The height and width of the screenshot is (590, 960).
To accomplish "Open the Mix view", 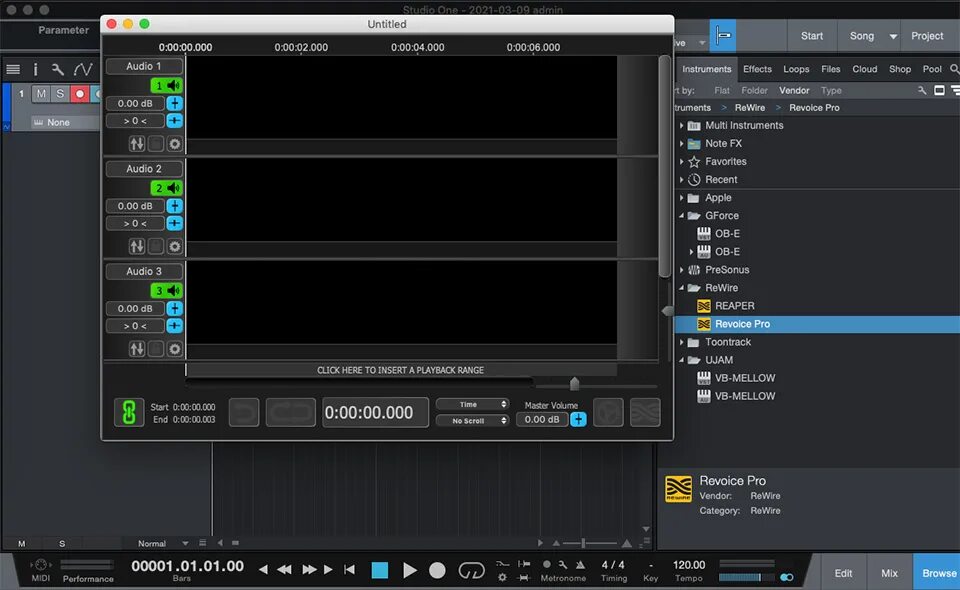I will coord(889,573).
